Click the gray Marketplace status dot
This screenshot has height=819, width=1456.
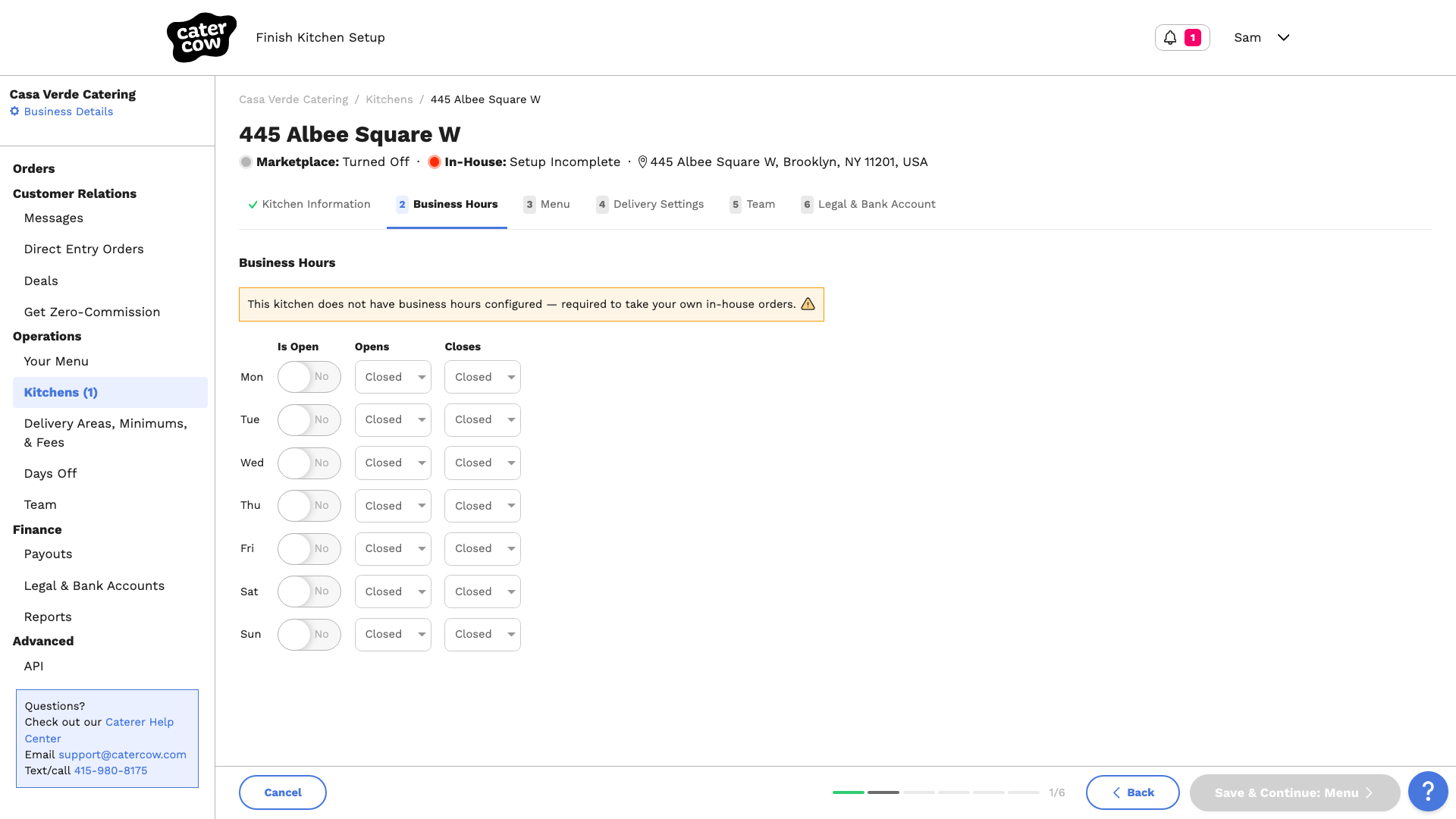pos(246,162)
